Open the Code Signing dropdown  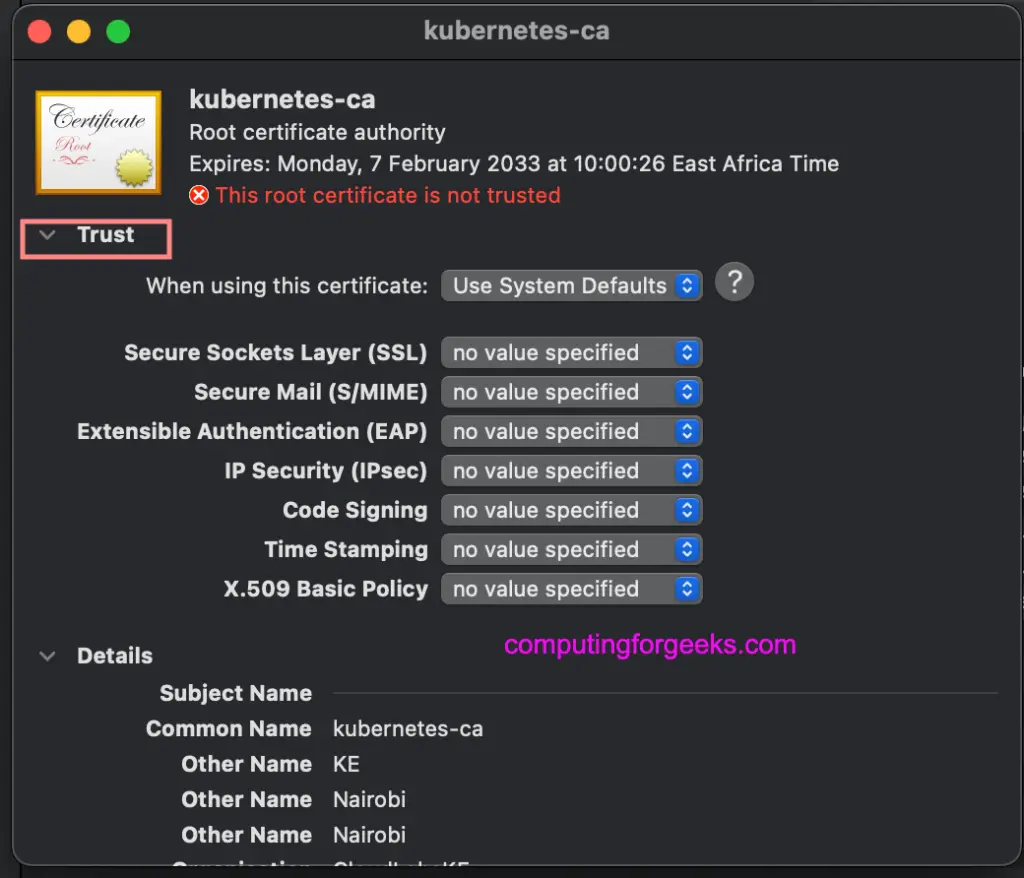571,510
